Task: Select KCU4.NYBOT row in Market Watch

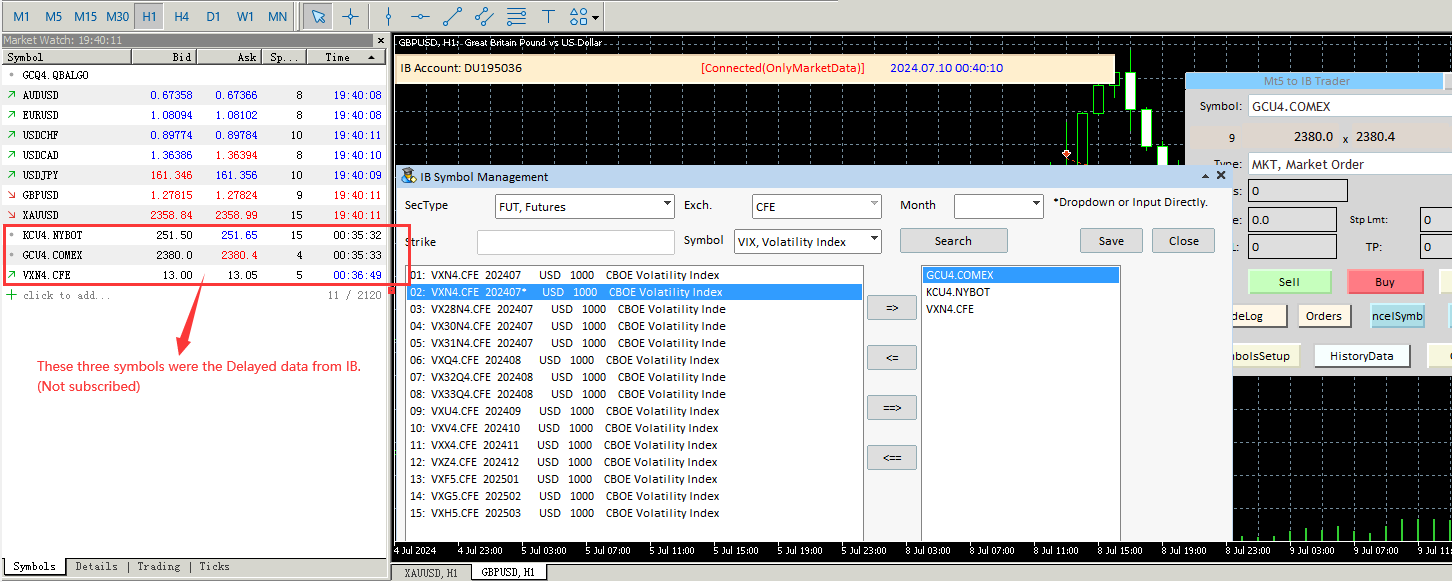Action: pyautogui.click(x=194, y=235)
